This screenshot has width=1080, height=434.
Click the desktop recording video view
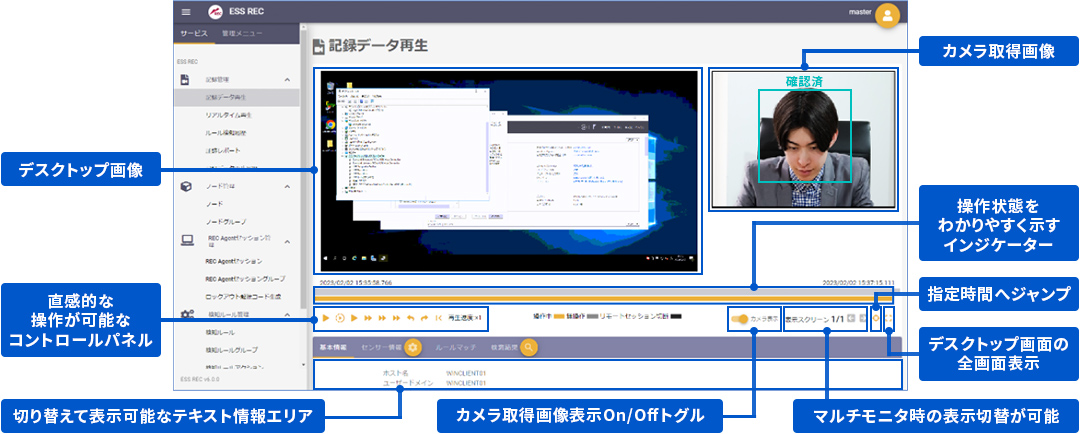coord(508,171)
